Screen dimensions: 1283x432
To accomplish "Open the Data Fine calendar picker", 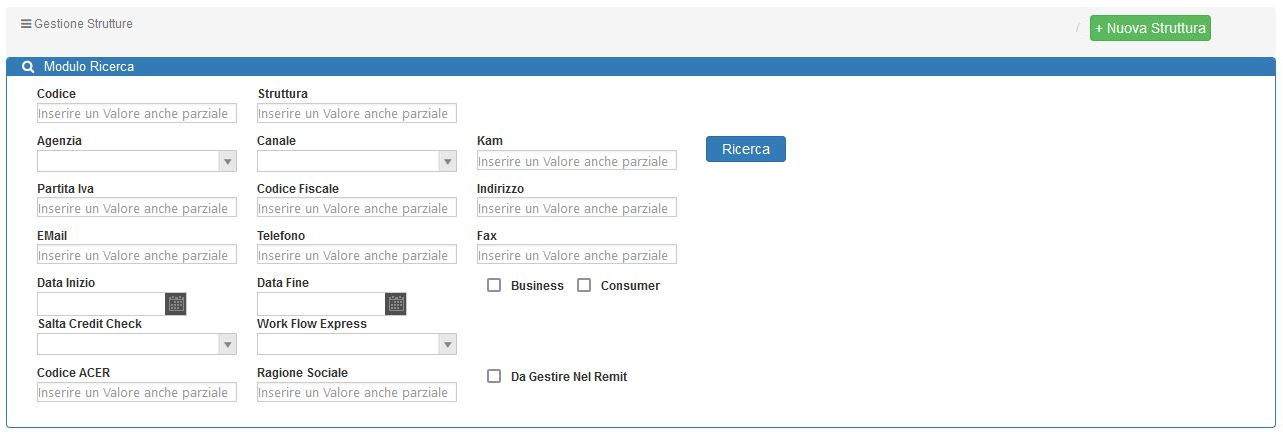I will 396,304.
